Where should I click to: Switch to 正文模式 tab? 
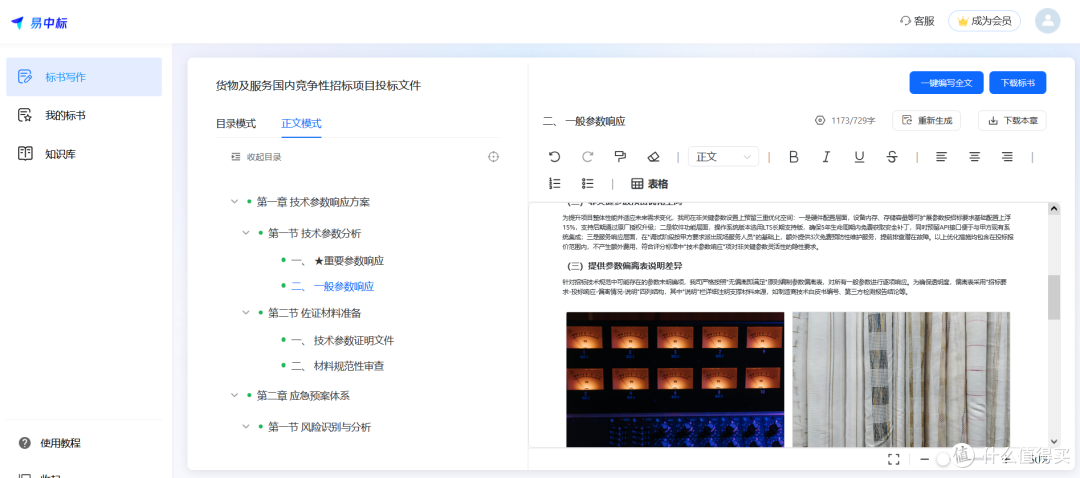(301, 124)
